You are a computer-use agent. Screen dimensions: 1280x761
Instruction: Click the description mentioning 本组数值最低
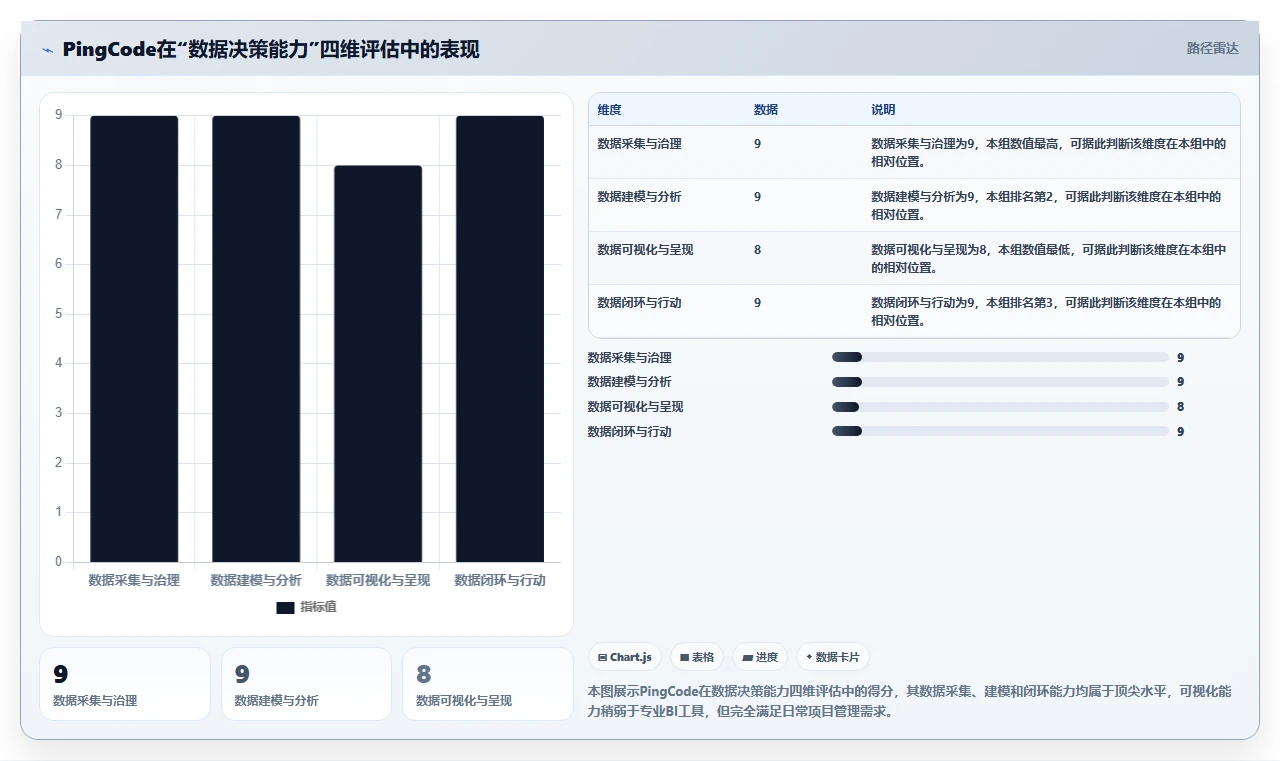pos(1048,258)
